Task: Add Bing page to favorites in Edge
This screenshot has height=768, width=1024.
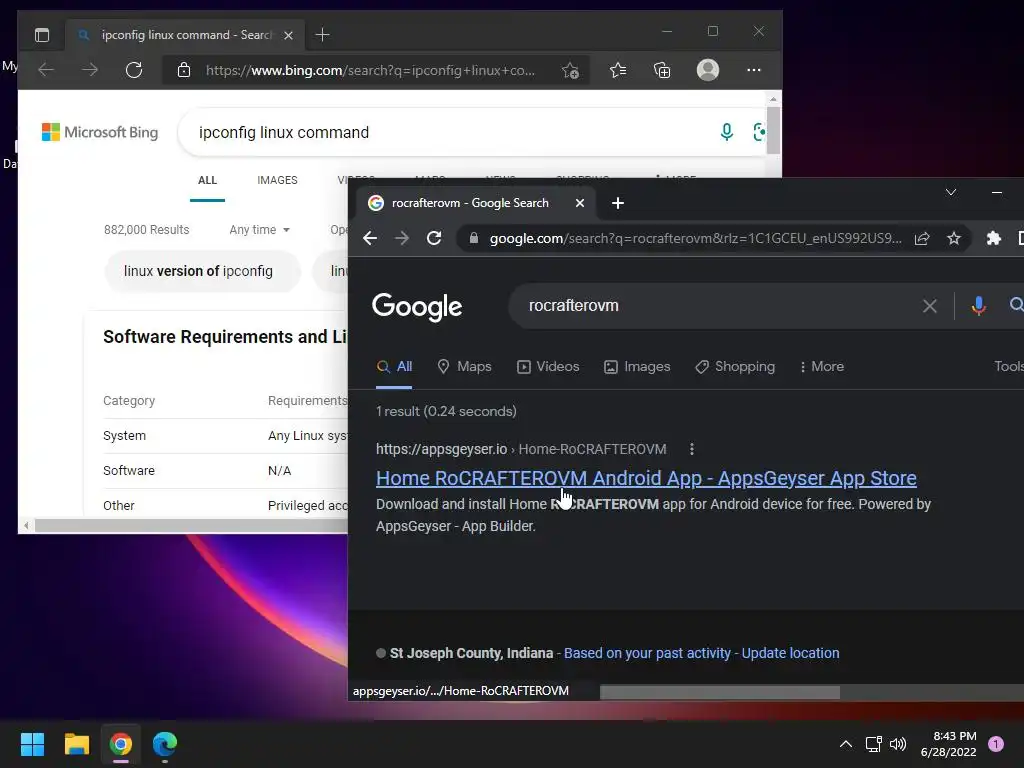Action: click(570, 70)
